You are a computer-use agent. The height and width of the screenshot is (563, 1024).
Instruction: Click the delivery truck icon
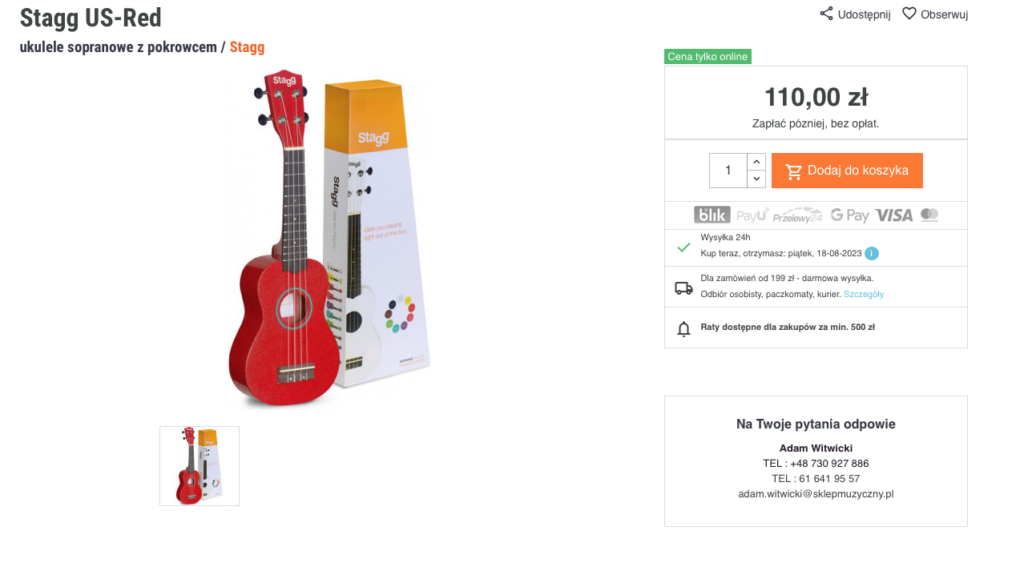point(684,288)
